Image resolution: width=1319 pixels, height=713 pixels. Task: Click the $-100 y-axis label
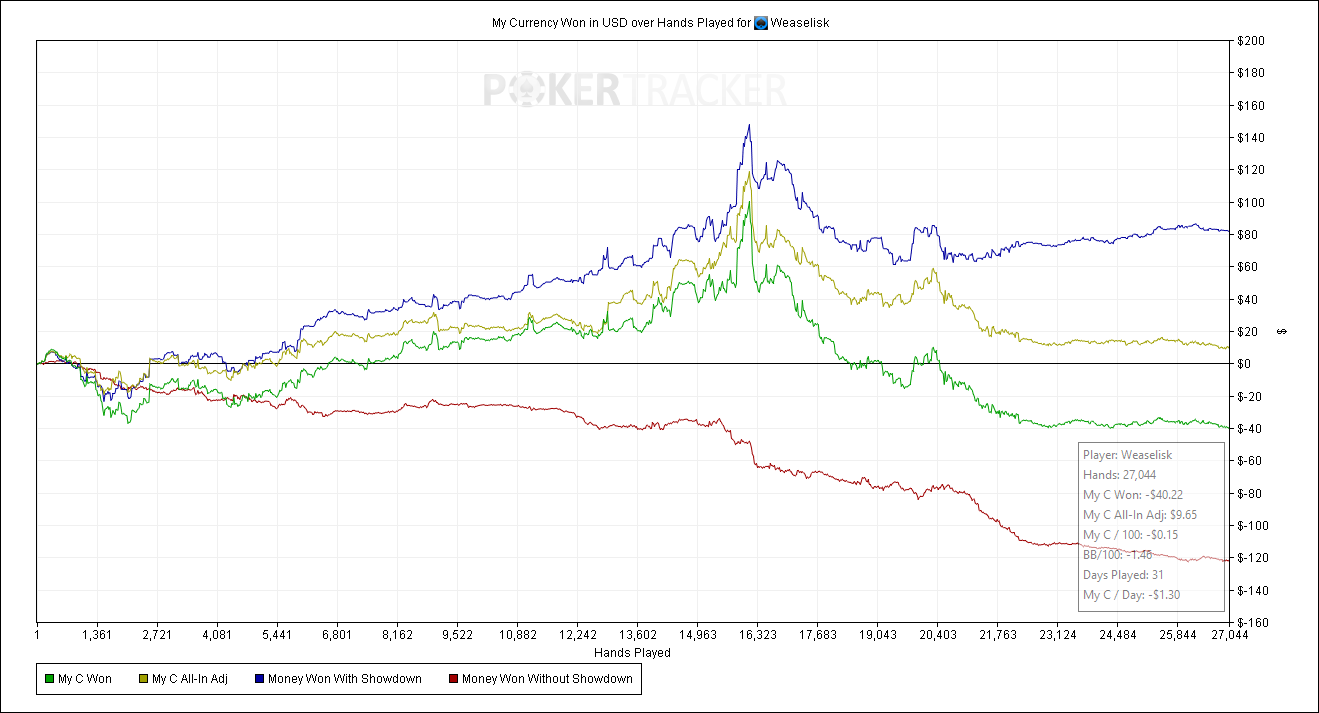(x=1254, y=526)
